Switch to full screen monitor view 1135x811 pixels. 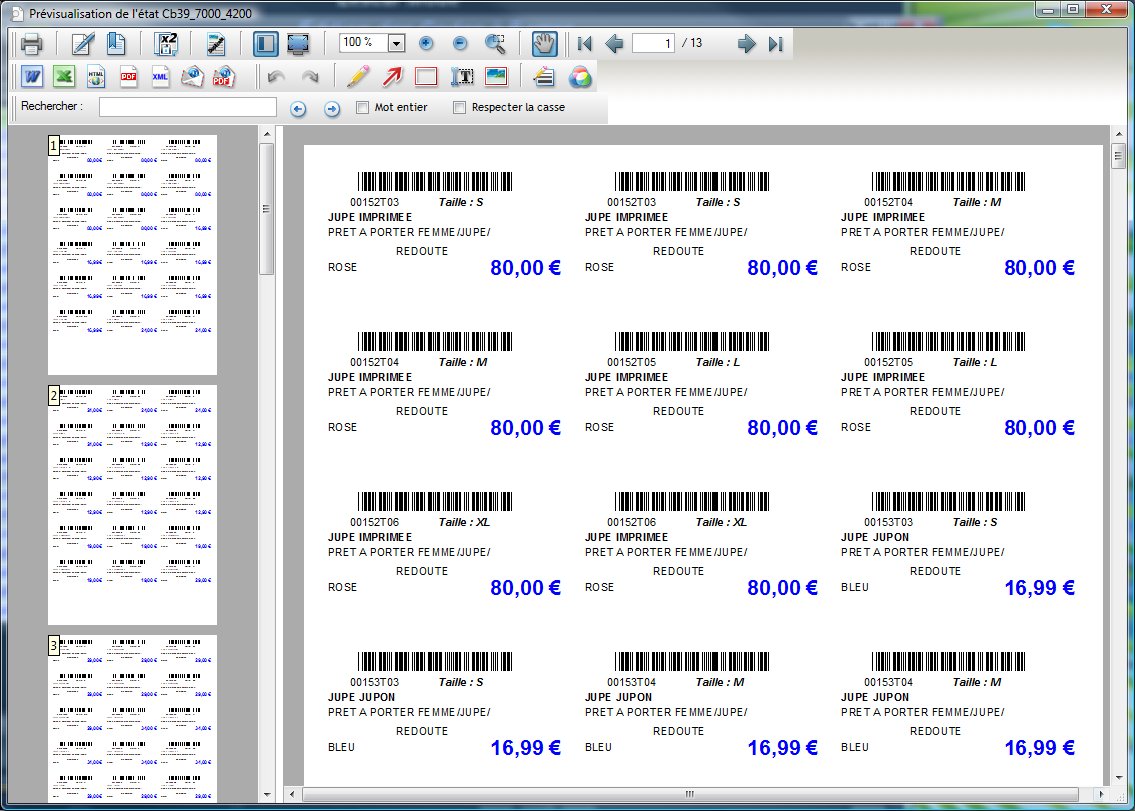298,44
